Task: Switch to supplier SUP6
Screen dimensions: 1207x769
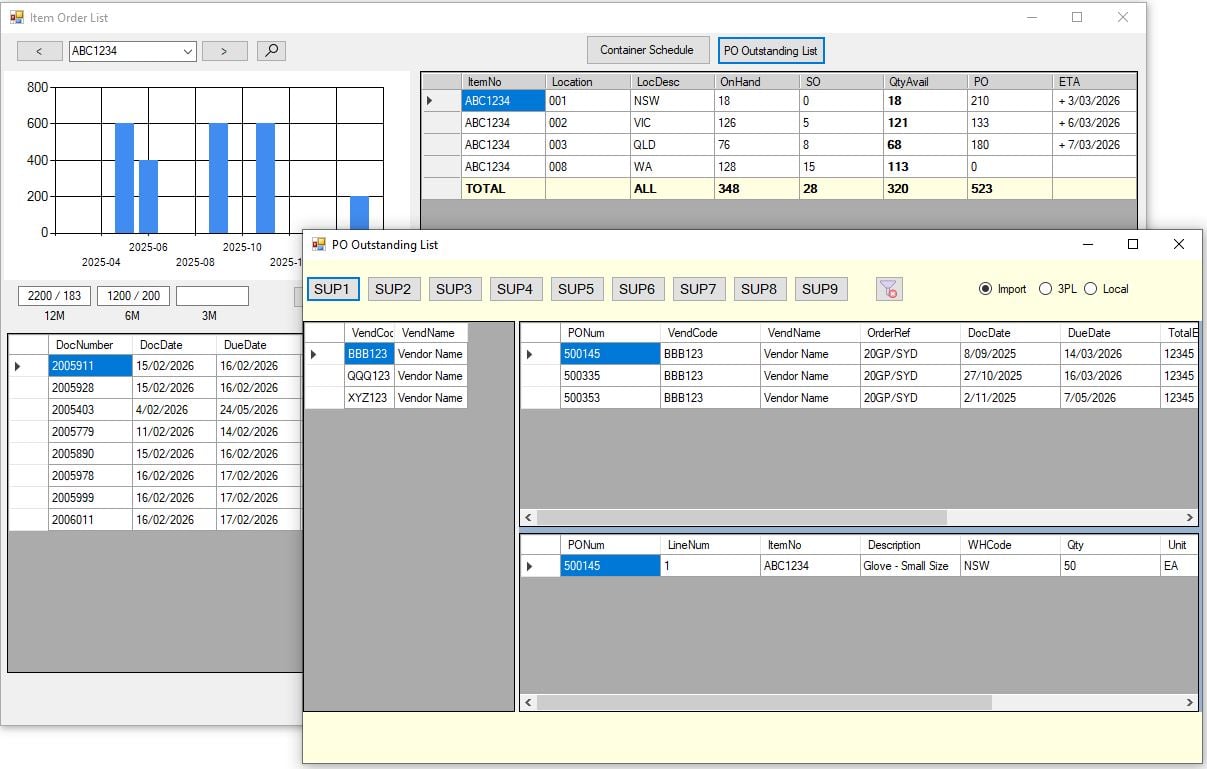Action: tap(637, 289)
